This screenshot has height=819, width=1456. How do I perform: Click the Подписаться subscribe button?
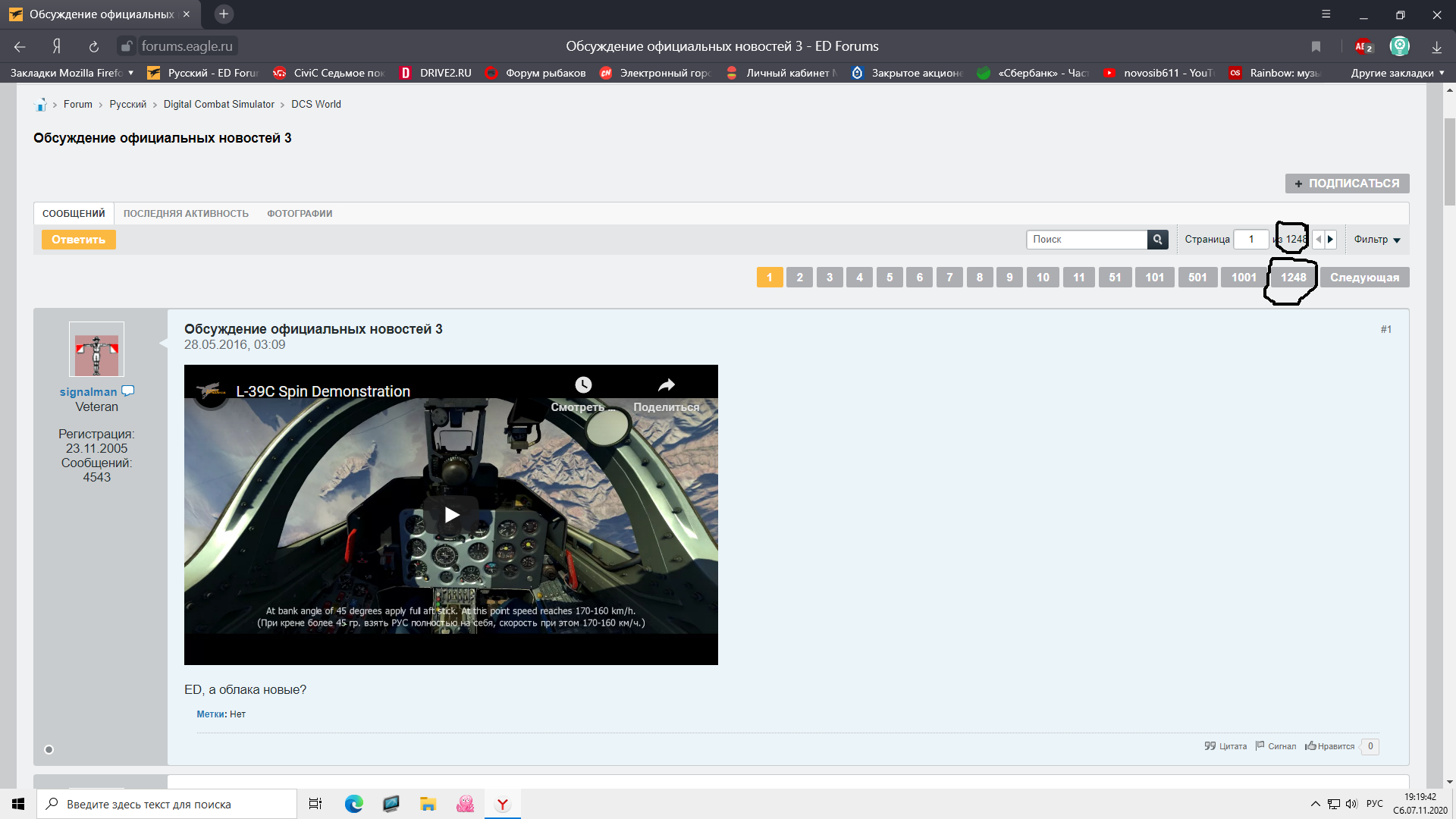[x=1348, y=184]
